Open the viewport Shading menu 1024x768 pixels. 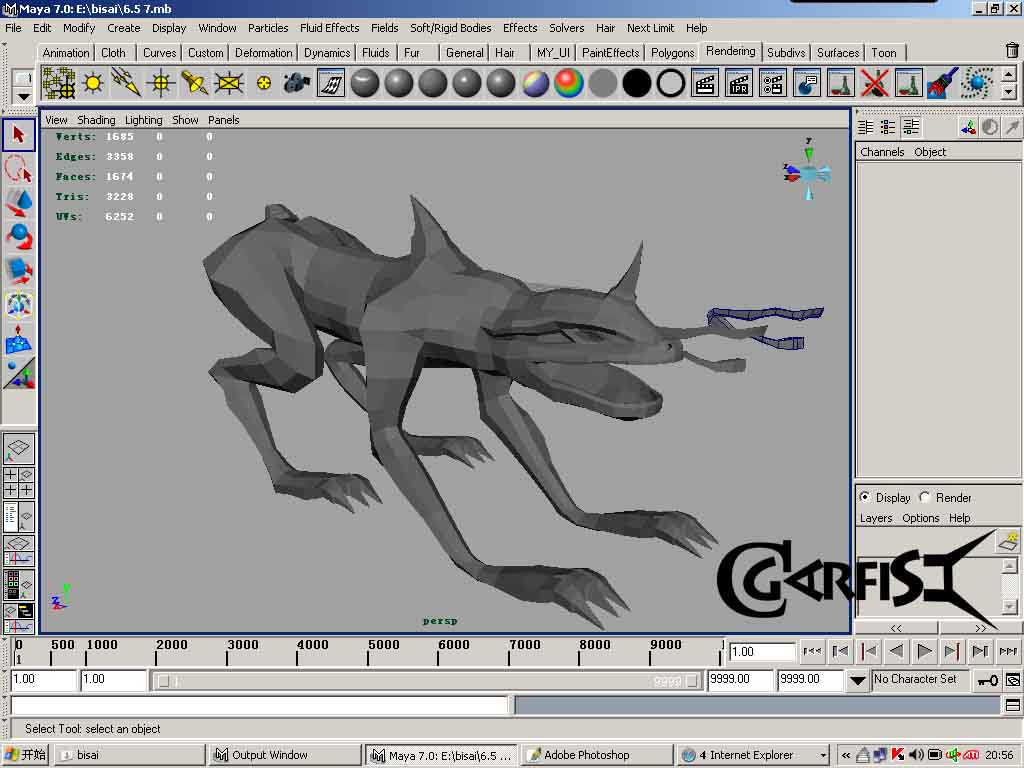click(96, 120)
